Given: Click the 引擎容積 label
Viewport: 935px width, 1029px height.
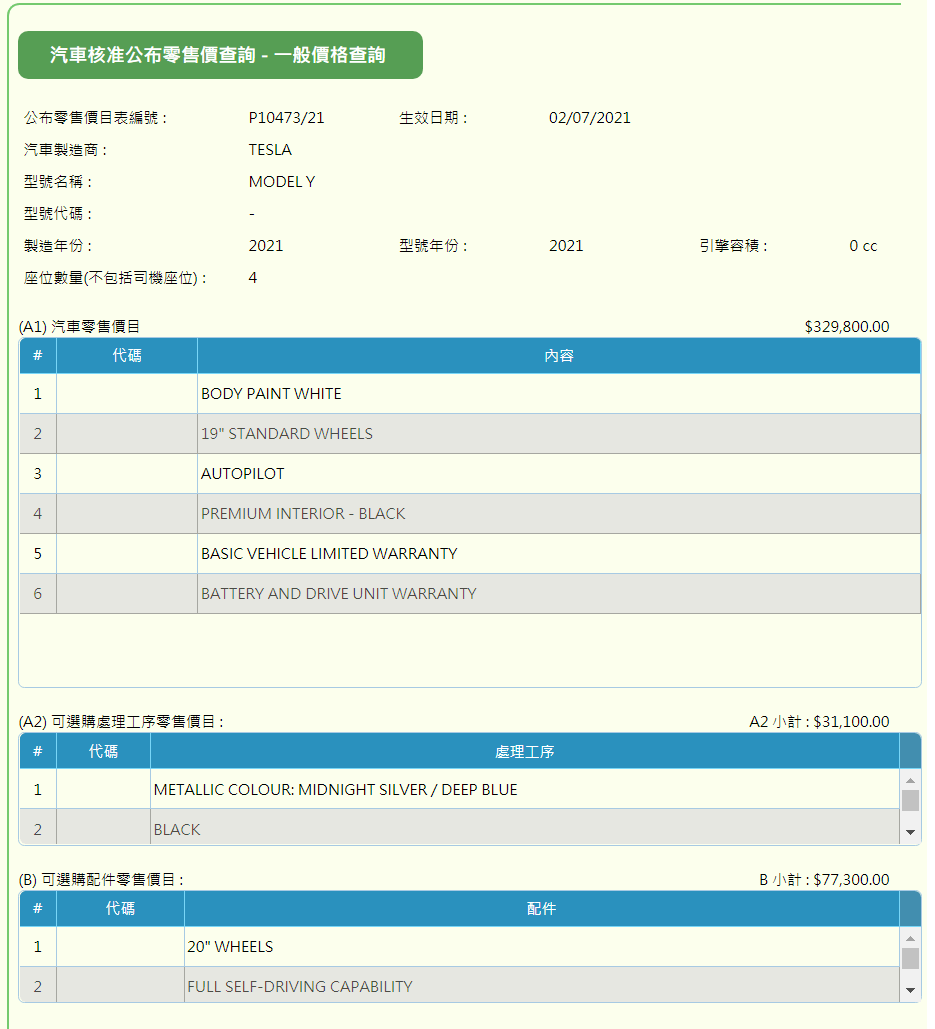Looking at the screenshot, I should coord(734,246).
